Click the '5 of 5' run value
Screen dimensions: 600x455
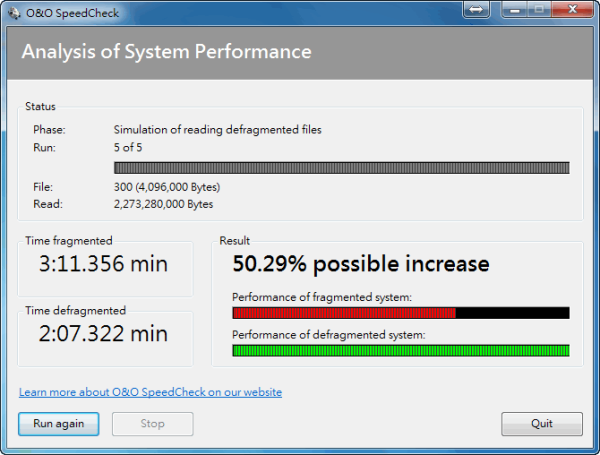(x=128, y=148)
